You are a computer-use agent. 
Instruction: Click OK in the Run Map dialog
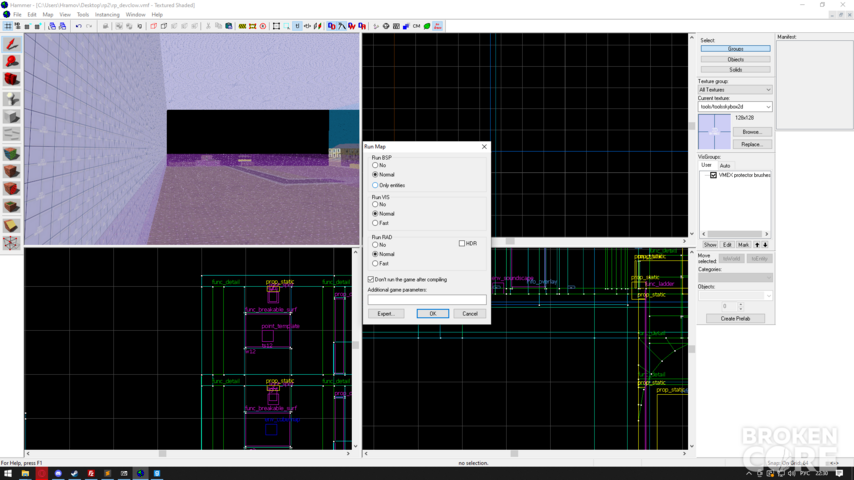[x=432, y=314]
